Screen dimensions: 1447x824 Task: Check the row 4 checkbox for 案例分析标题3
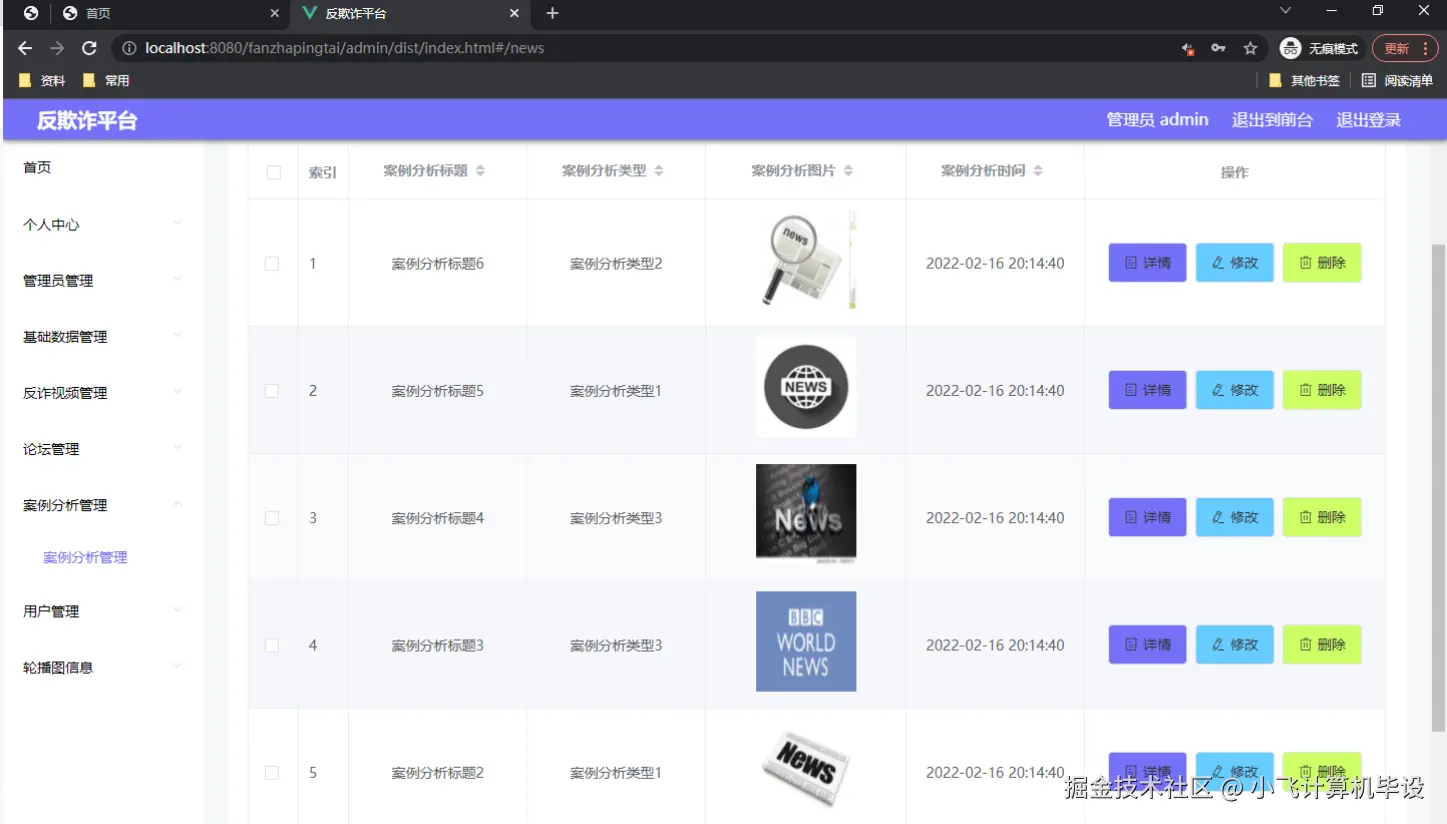272,645
